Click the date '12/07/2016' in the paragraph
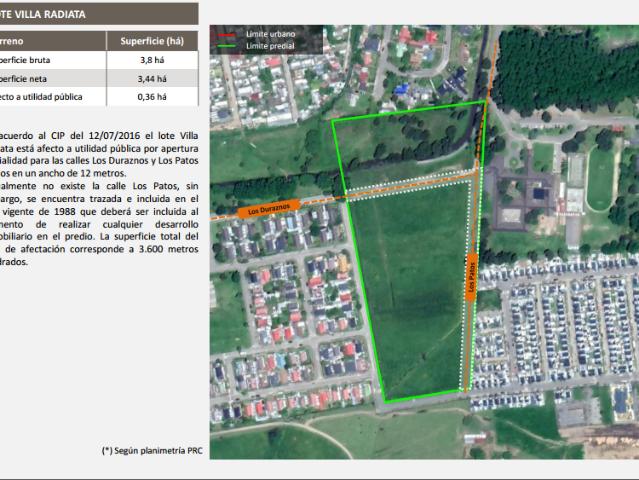Viewport: 639px width, 480px height. click(x=114, y=136)
